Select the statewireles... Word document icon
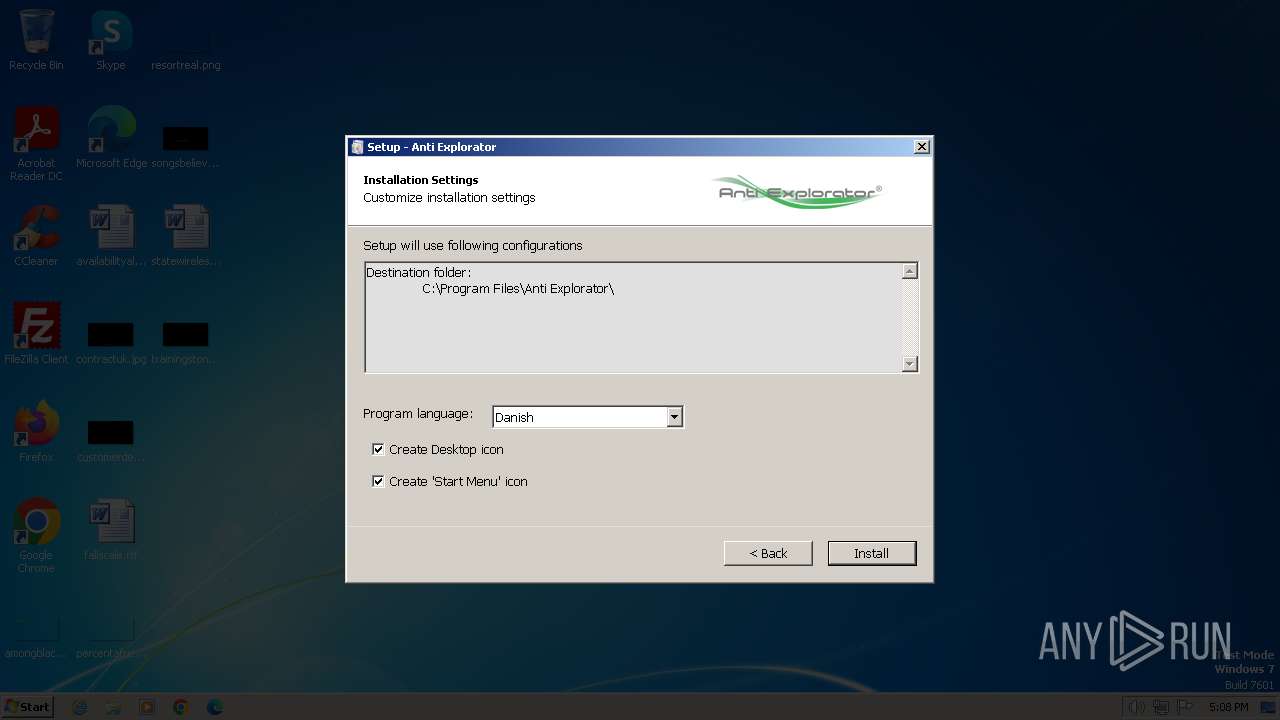The height and width of the screenshot is (720, 1280). (186, 236)
